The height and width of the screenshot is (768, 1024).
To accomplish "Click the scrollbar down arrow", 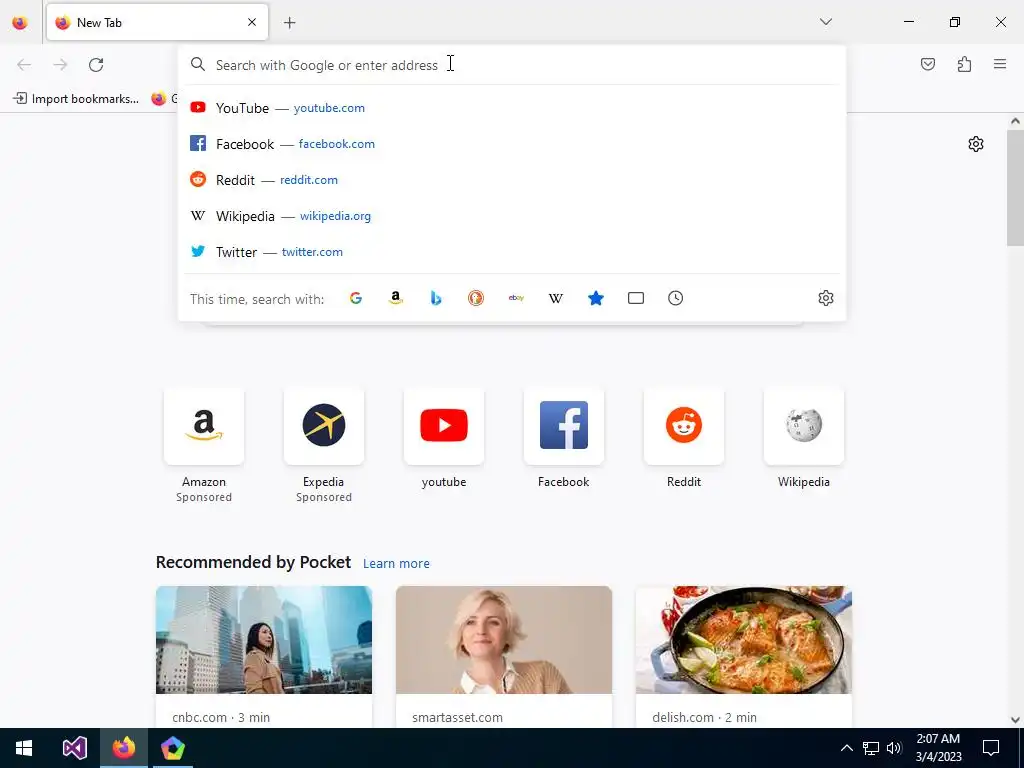I will (1015, 720).
